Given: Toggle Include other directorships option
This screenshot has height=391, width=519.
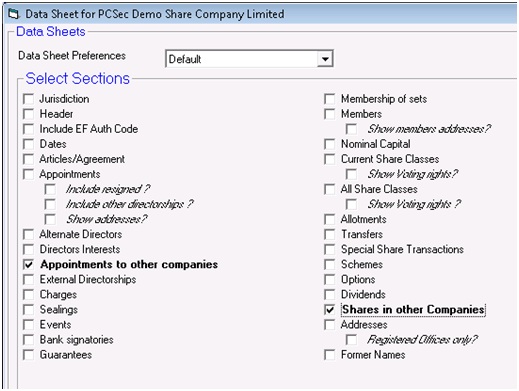Looking at the screenshot, I should (x=50, y=204).
